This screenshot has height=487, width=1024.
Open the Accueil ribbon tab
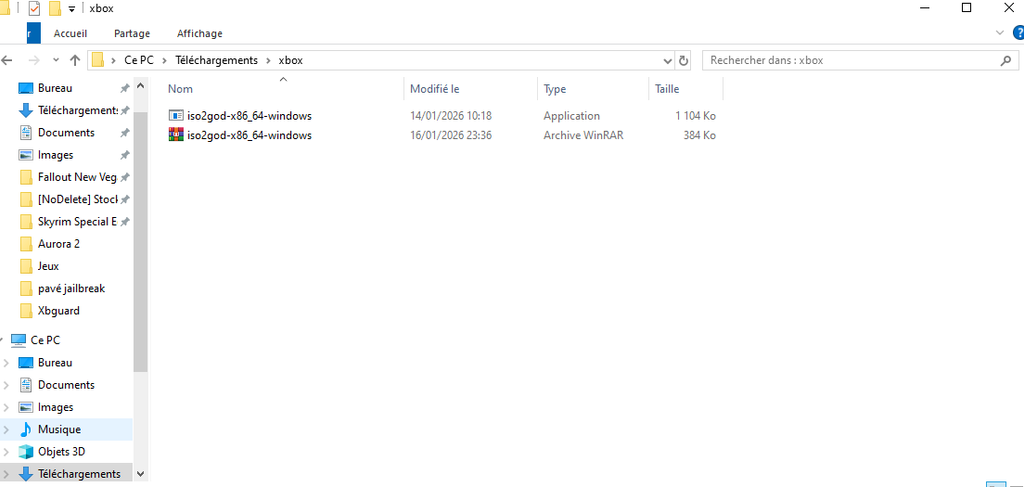click(70, 33)
